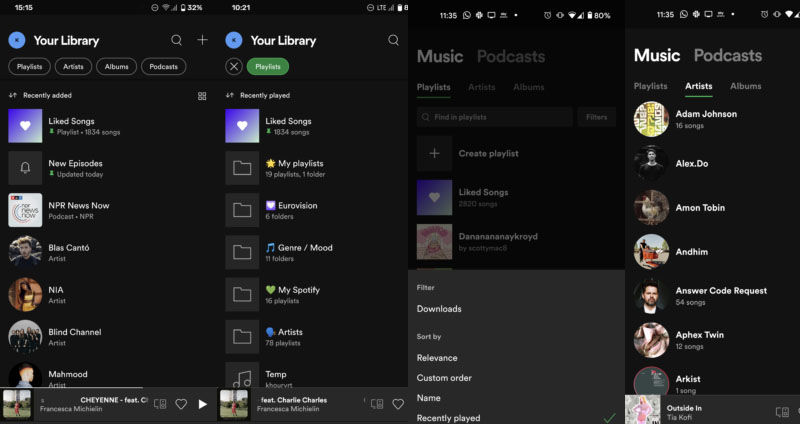Tap the plus icon for Create playlist
800x424 pixels.
[434, 154]
